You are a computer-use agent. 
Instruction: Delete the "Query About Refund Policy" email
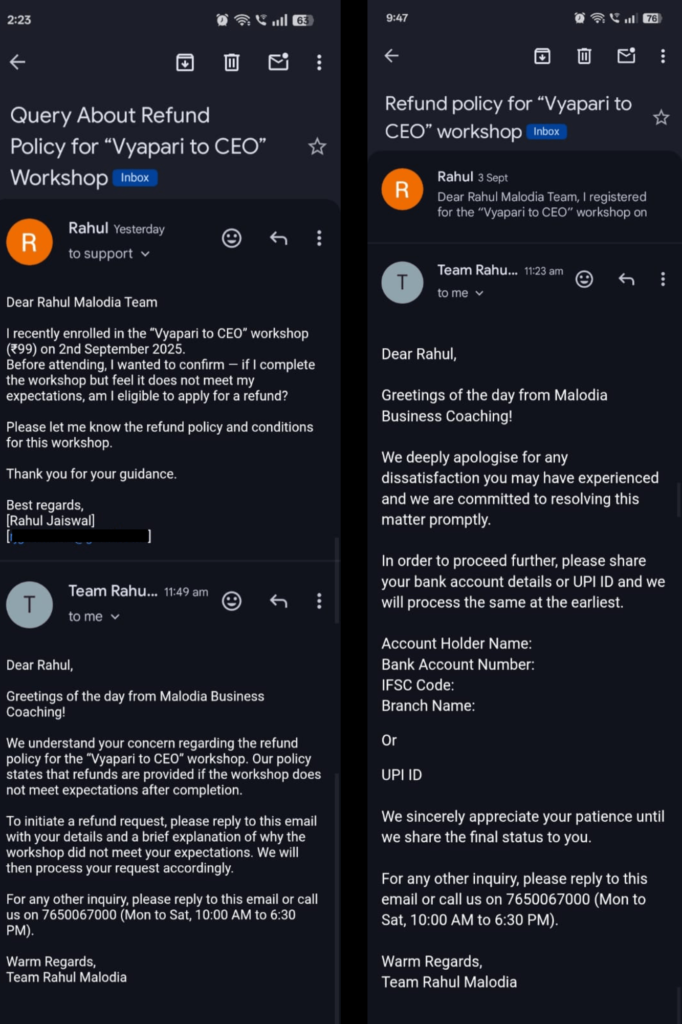232,62
